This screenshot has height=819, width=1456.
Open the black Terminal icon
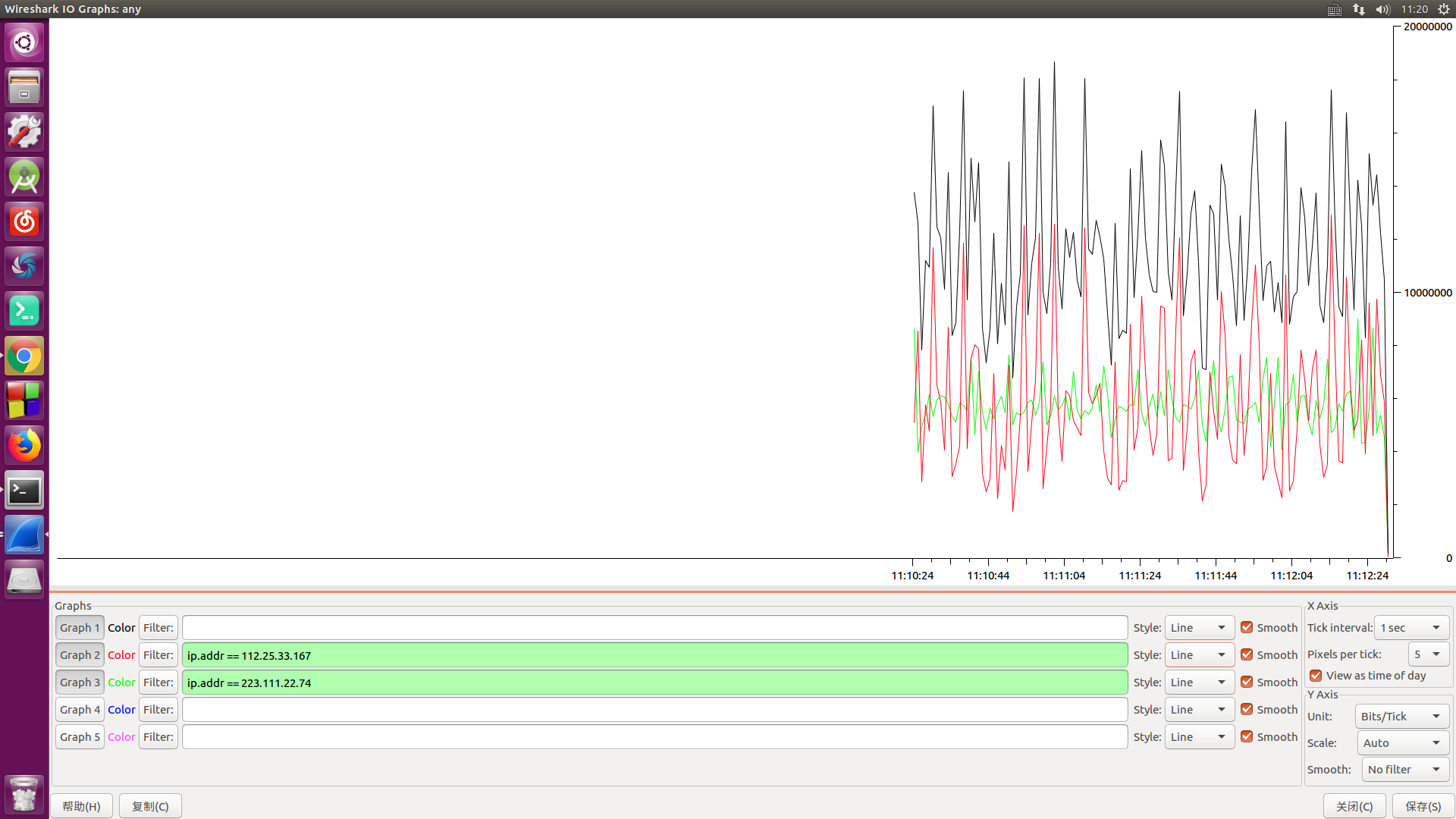tap(24, 491)
